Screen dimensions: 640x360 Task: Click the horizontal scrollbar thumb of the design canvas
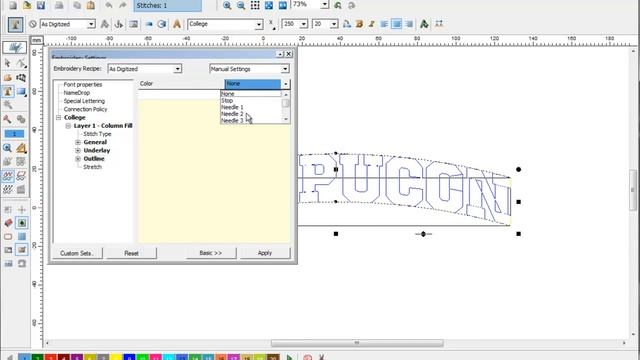tap(357, 343)
